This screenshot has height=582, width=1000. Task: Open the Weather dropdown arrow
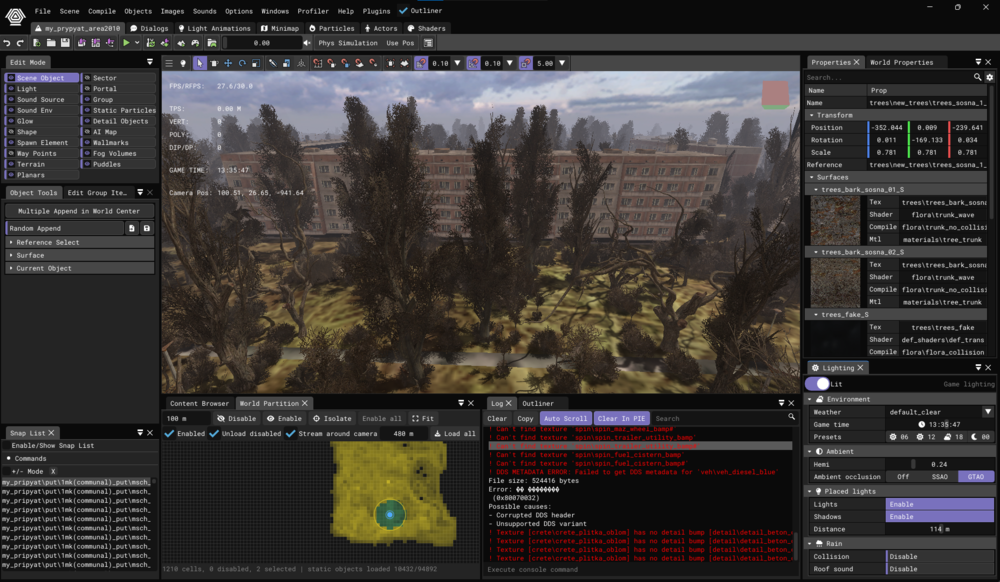(x=988, y=412)
